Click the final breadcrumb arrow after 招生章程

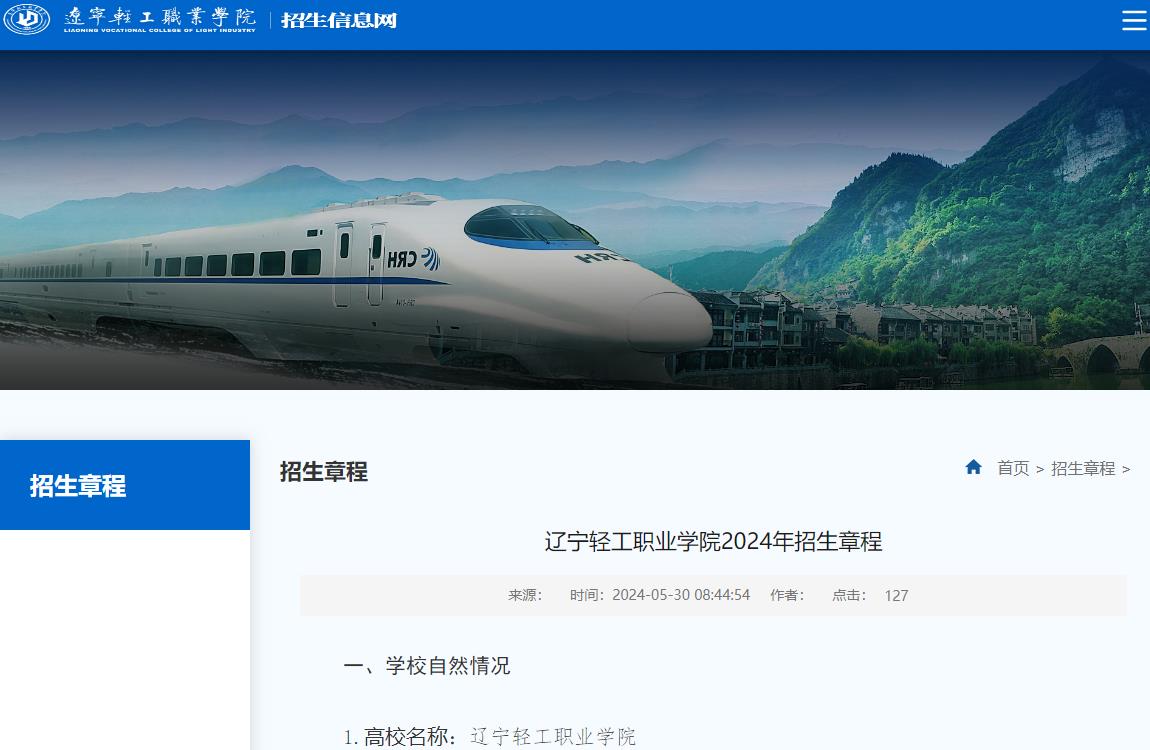pos(1126,469)
